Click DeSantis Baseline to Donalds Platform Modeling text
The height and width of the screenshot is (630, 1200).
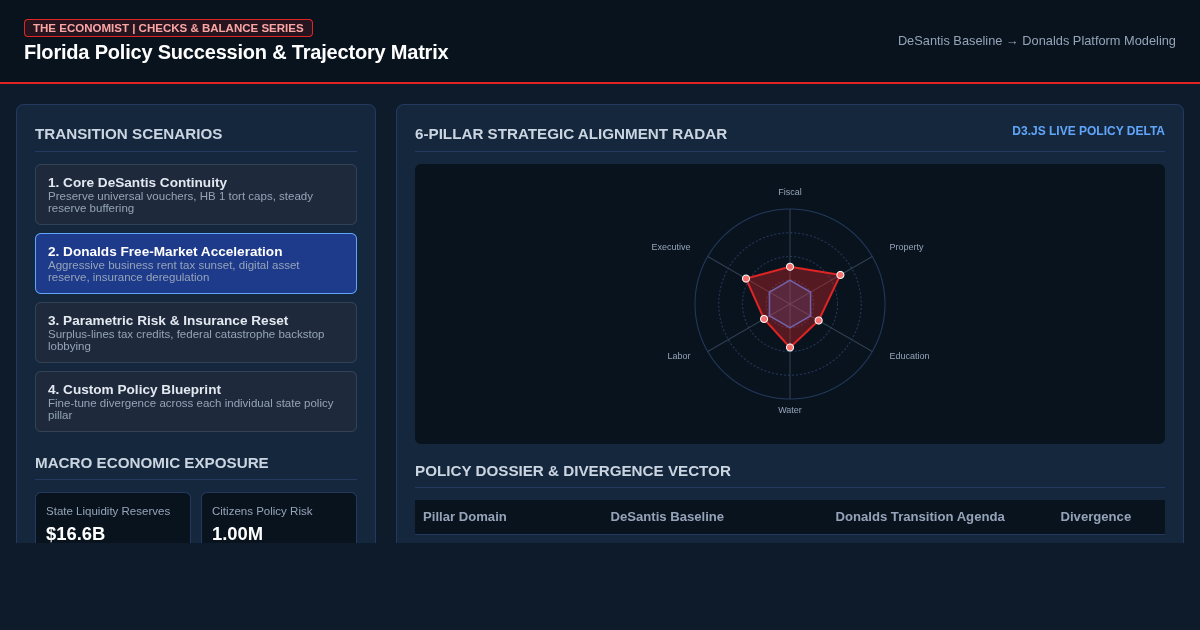[x=1037, y=41]
